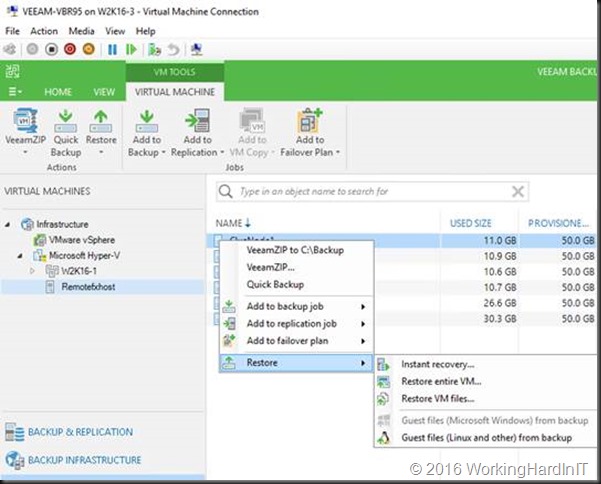Click the 26.6 GB used size cell
The height and width of the screenshot is (484, 601).
point(499,303)
